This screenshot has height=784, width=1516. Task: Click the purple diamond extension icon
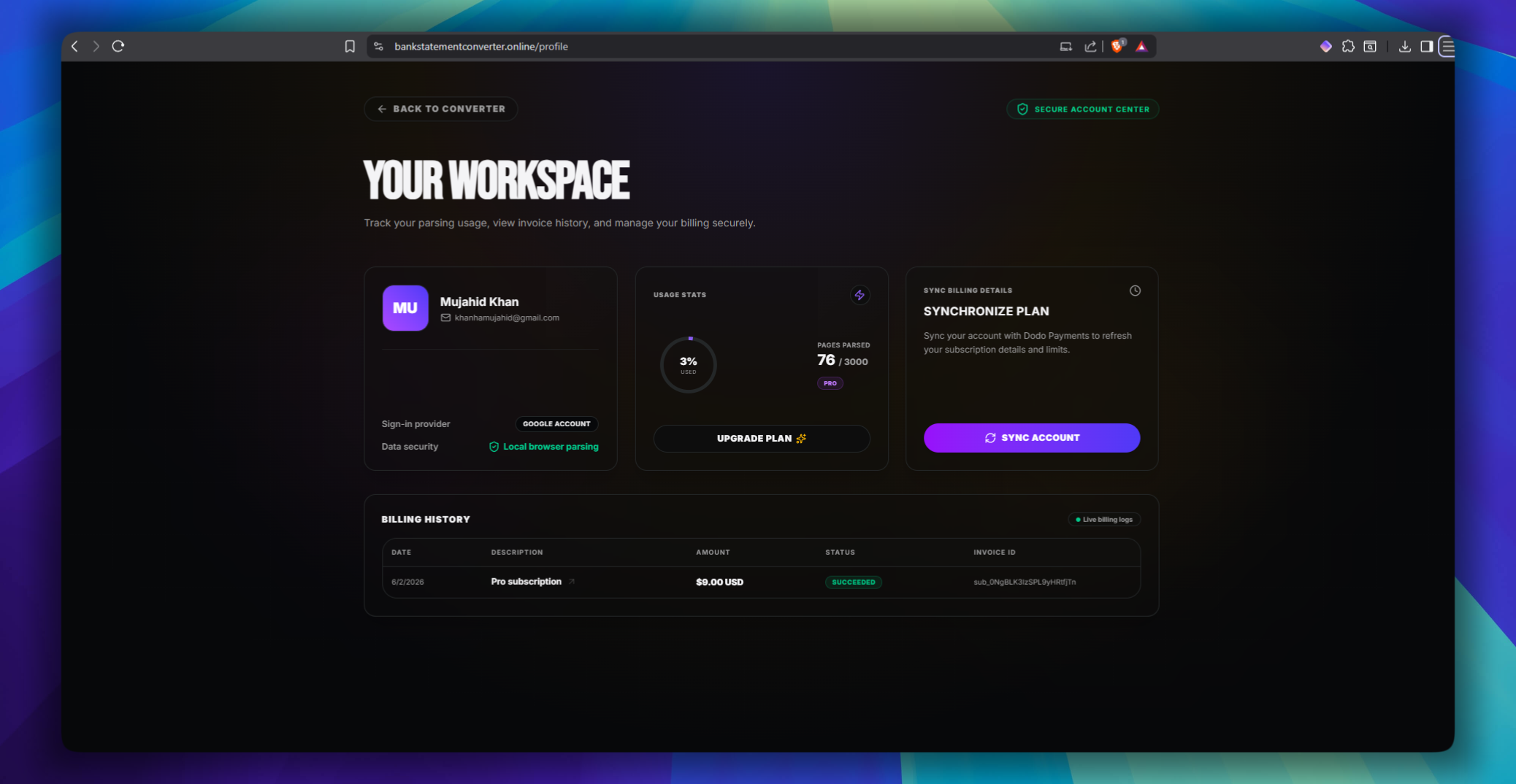(x=1326, y=46)
